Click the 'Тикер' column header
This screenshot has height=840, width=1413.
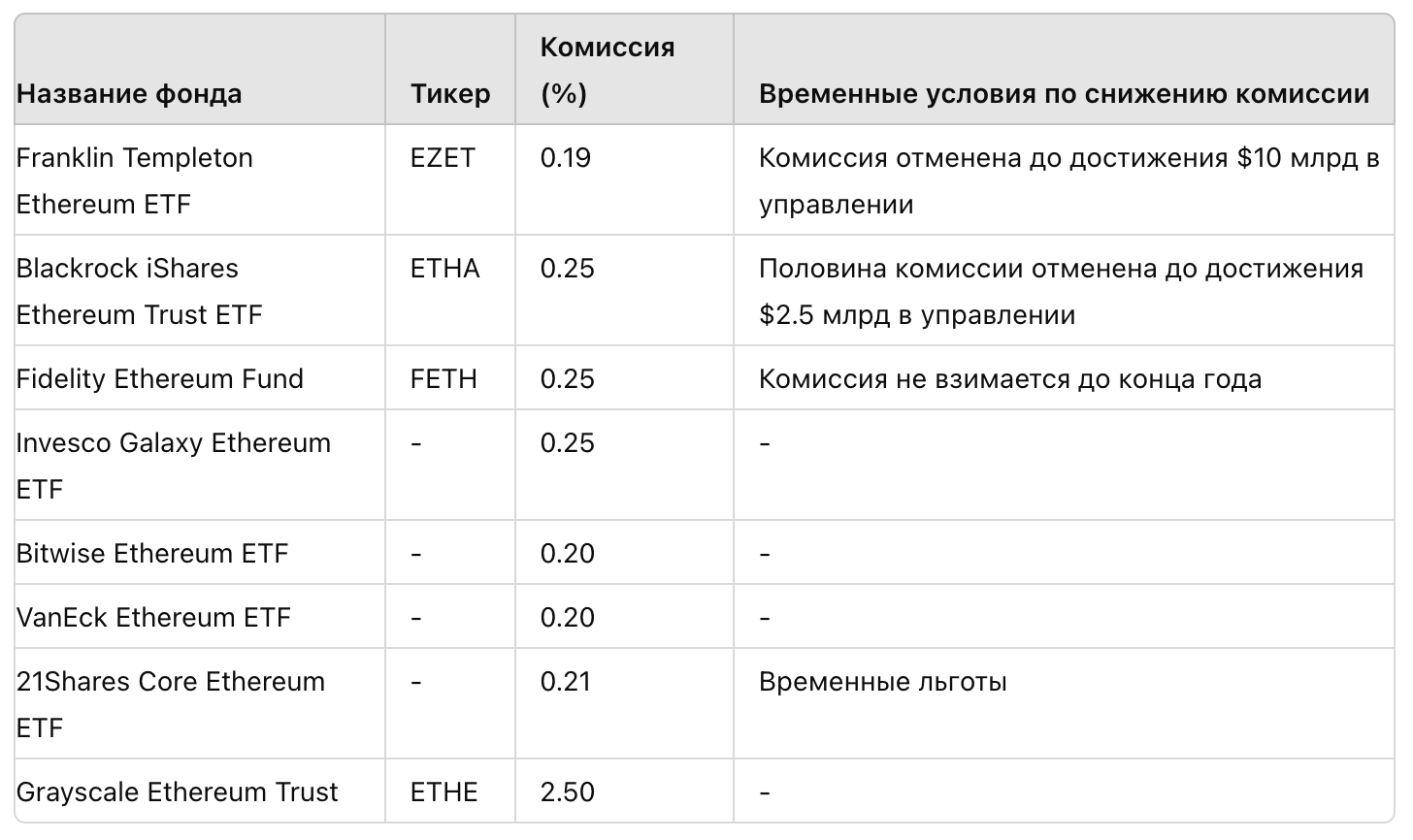coord(450,94)
